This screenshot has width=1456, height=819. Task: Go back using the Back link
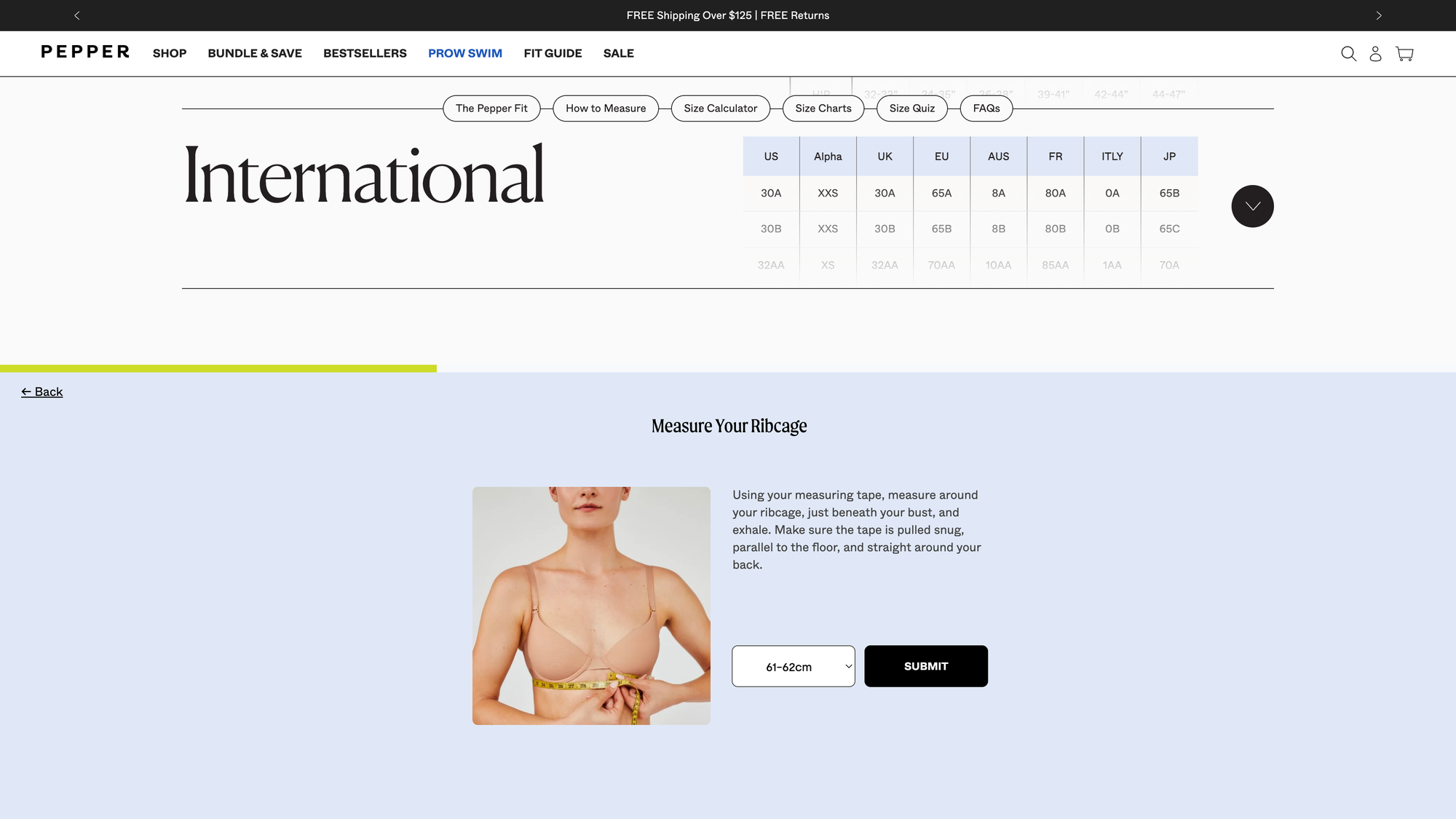tap(42, 392)
